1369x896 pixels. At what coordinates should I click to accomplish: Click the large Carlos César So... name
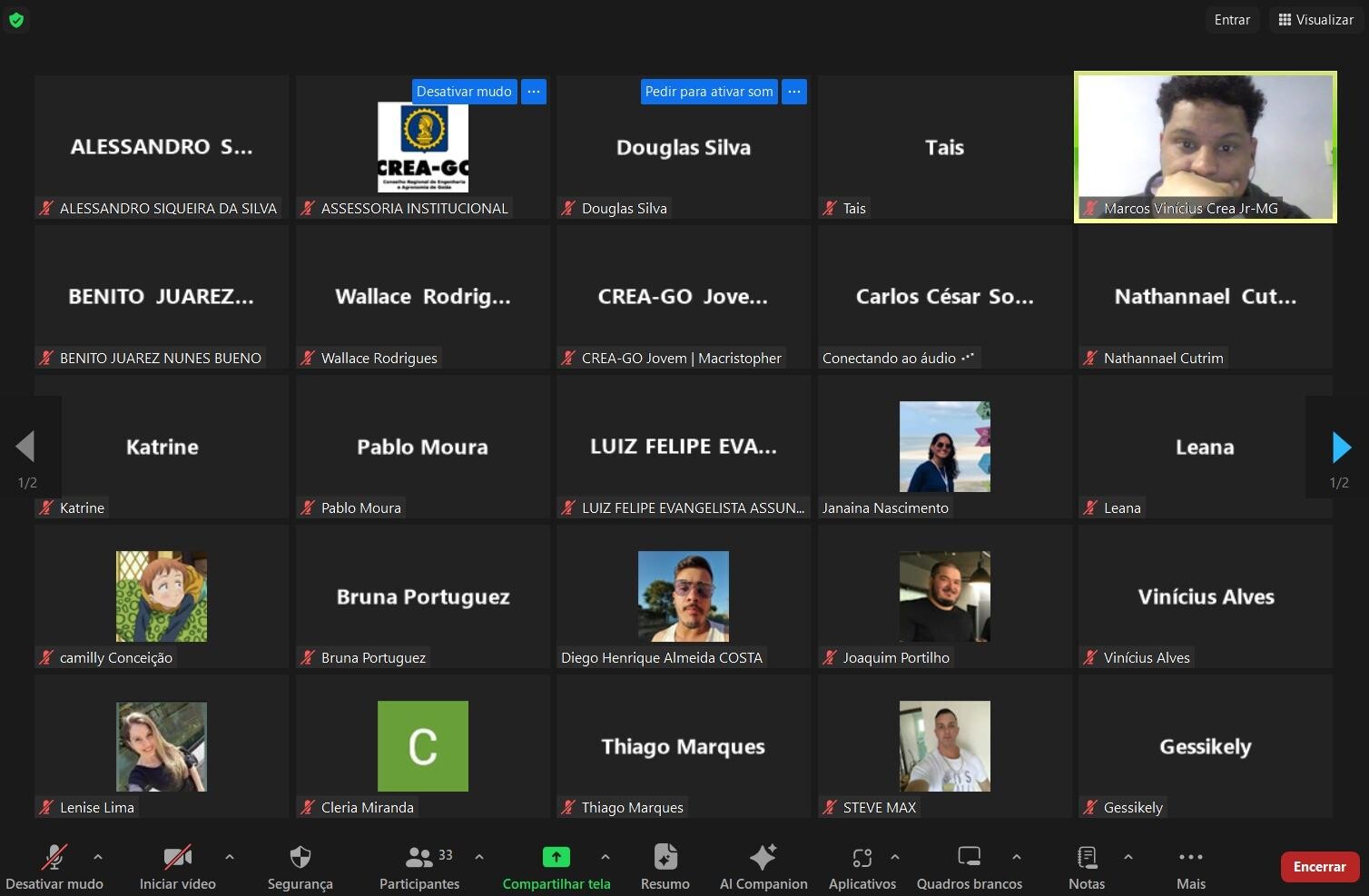pyautogui.click(x=944, y=297)
